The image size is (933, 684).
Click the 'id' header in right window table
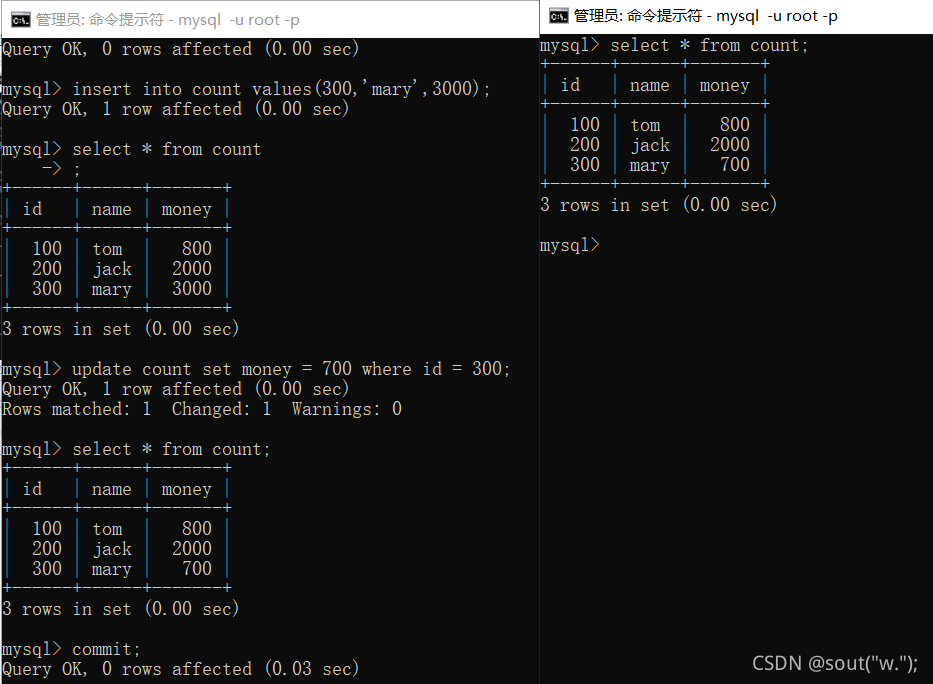click(x=570, y=85)
